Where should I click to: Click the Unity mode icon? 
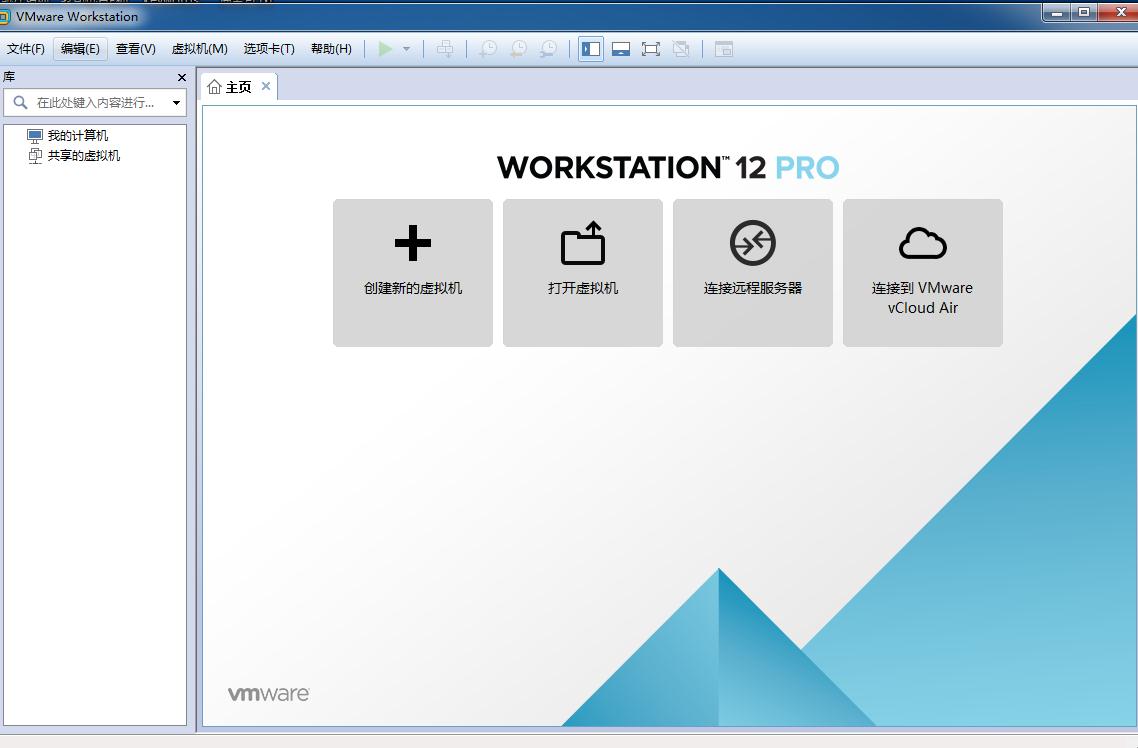click(x=681, y=48)
